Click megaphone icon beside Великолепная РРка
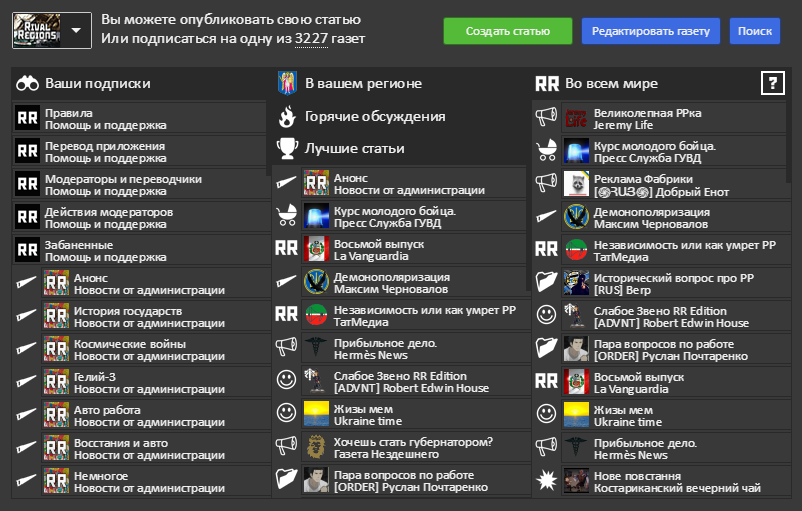The width and height of the screenshot is (802, 511). 546,119
